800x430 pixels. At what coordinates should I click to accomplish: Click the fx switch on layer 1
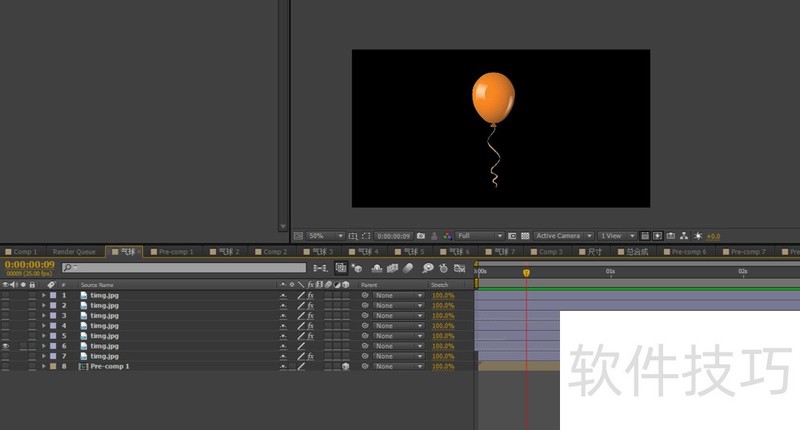coord(311,296)
